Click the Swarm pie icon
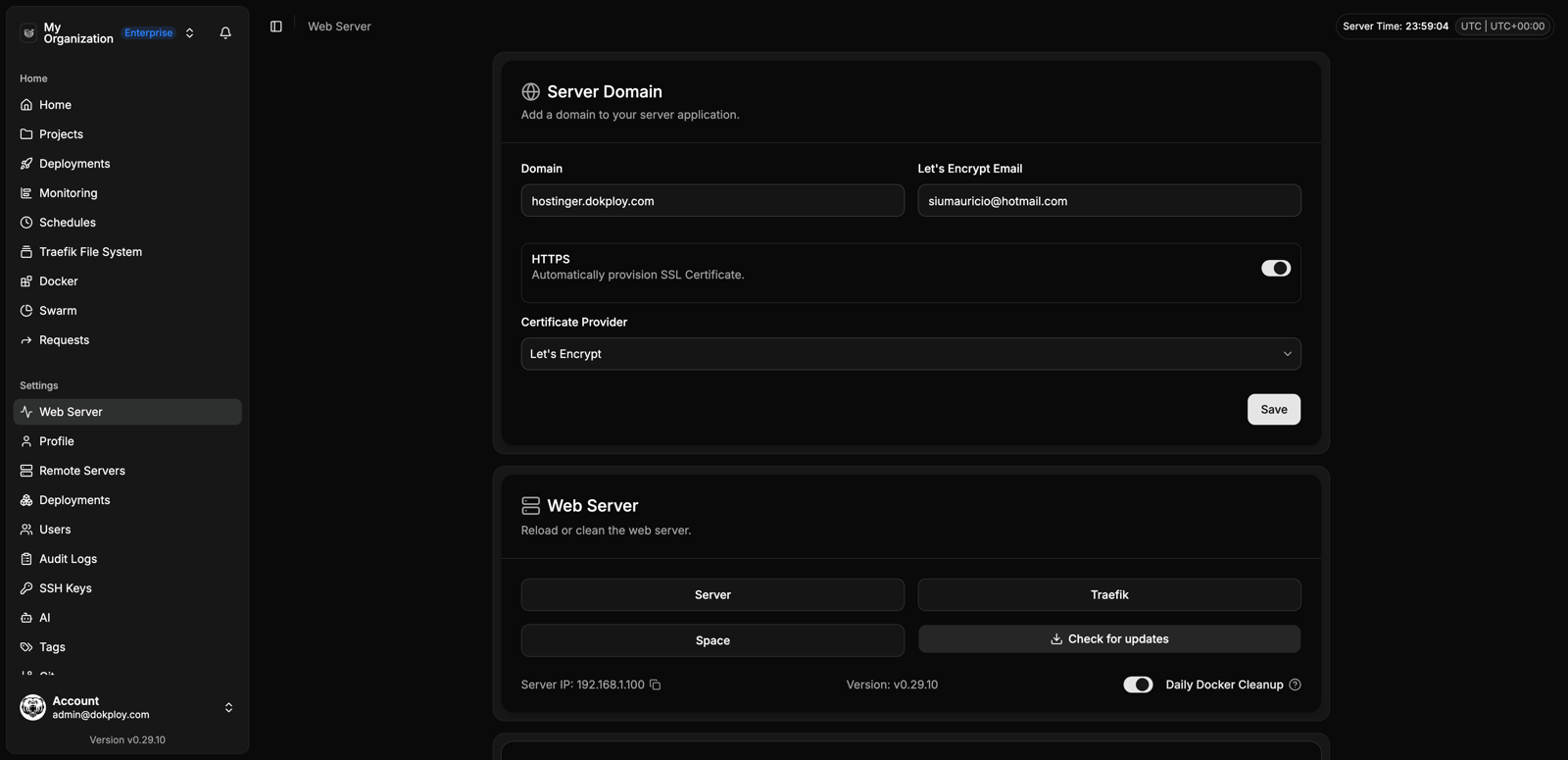 (26, 311)
